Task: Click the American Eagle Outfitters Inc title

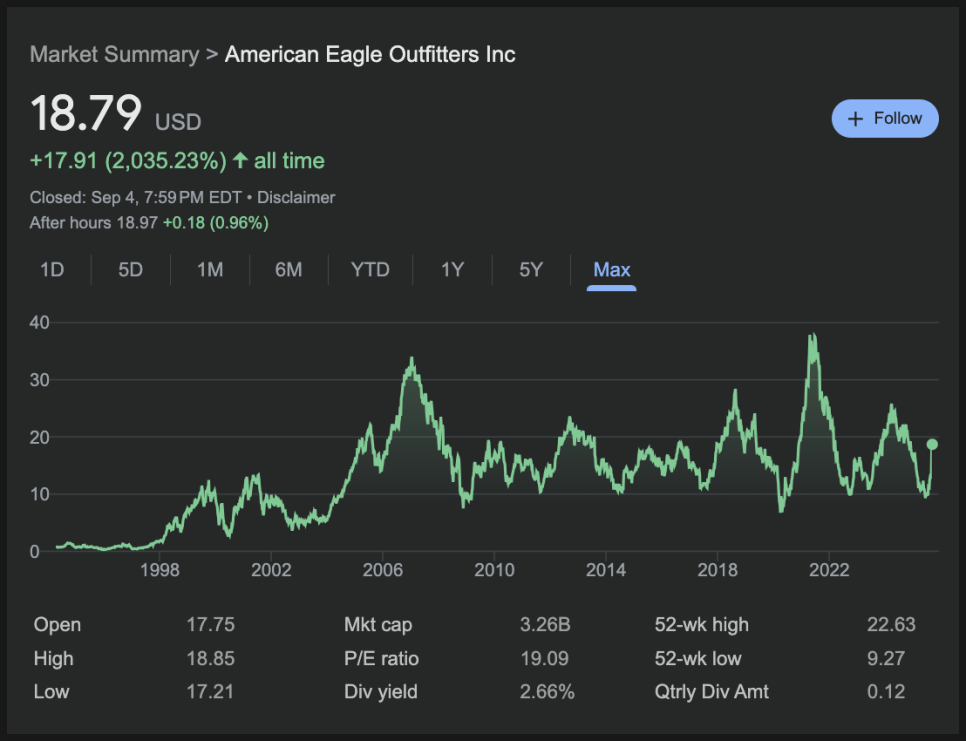Action: (x=370, y=54)
